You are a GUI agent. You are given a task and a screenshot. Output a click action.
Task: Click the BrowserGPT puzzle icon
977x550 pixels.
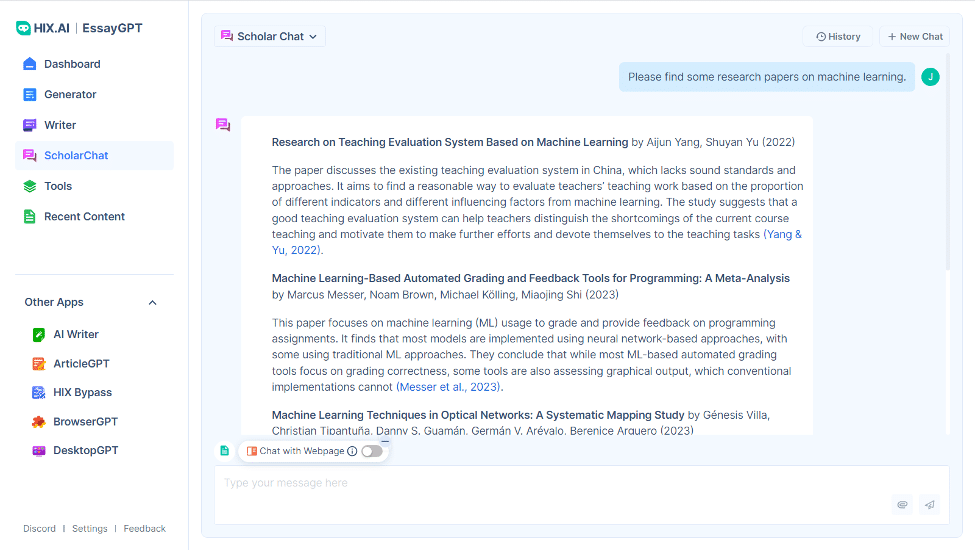(39, 422)
